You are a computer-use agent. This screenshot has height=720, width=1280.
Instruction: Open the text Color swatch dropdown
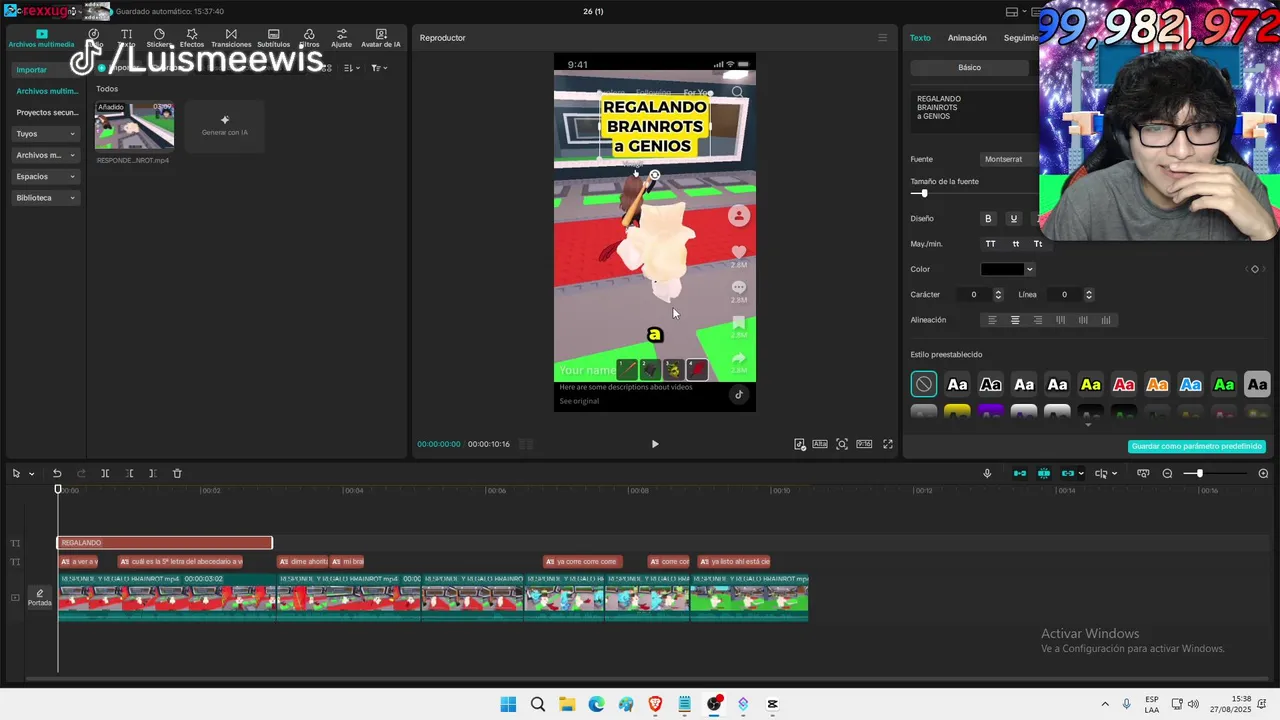pos(1007,269)
